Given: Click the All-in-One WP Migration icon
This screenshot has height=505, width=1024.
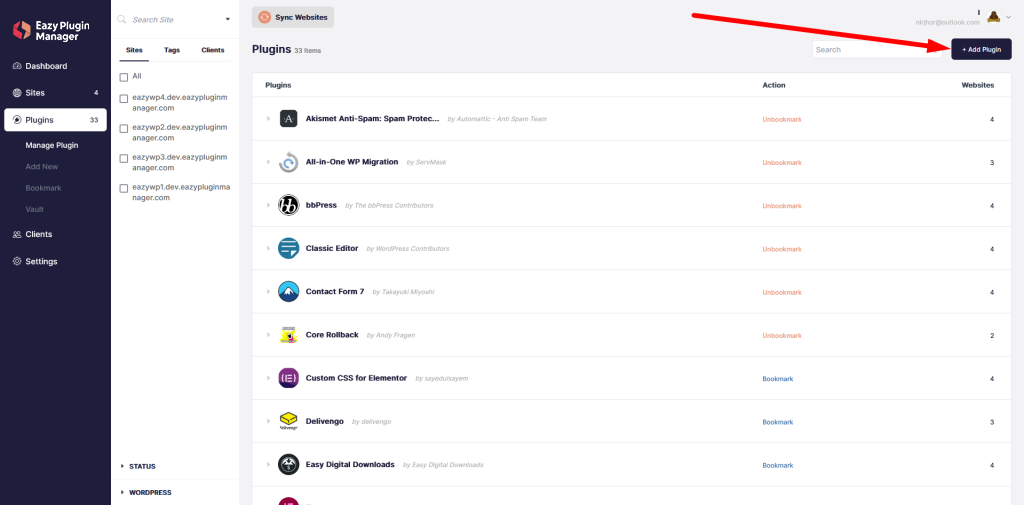Looking at the screenshot, I should tap(289, 162).
